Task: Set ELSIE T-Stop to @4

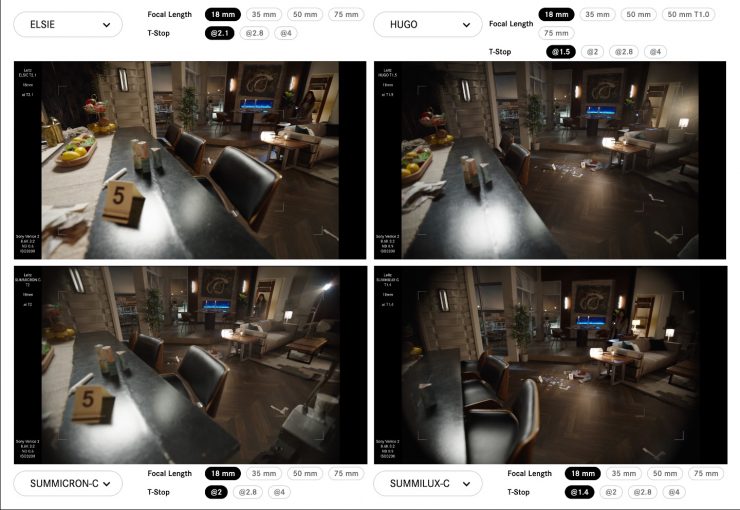Action: [x=286, y=33]
